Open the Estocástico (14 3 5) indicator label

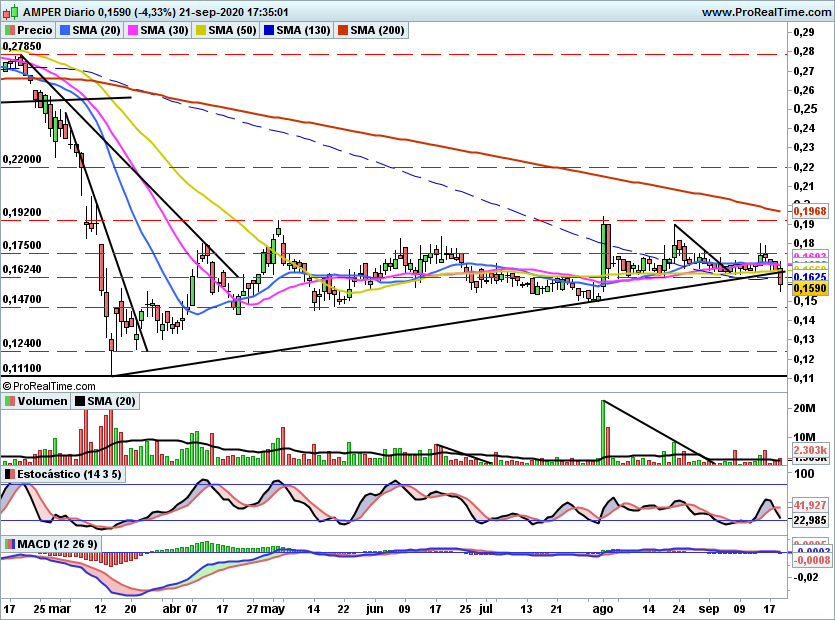pyautogui.click(x=69, y=474)
